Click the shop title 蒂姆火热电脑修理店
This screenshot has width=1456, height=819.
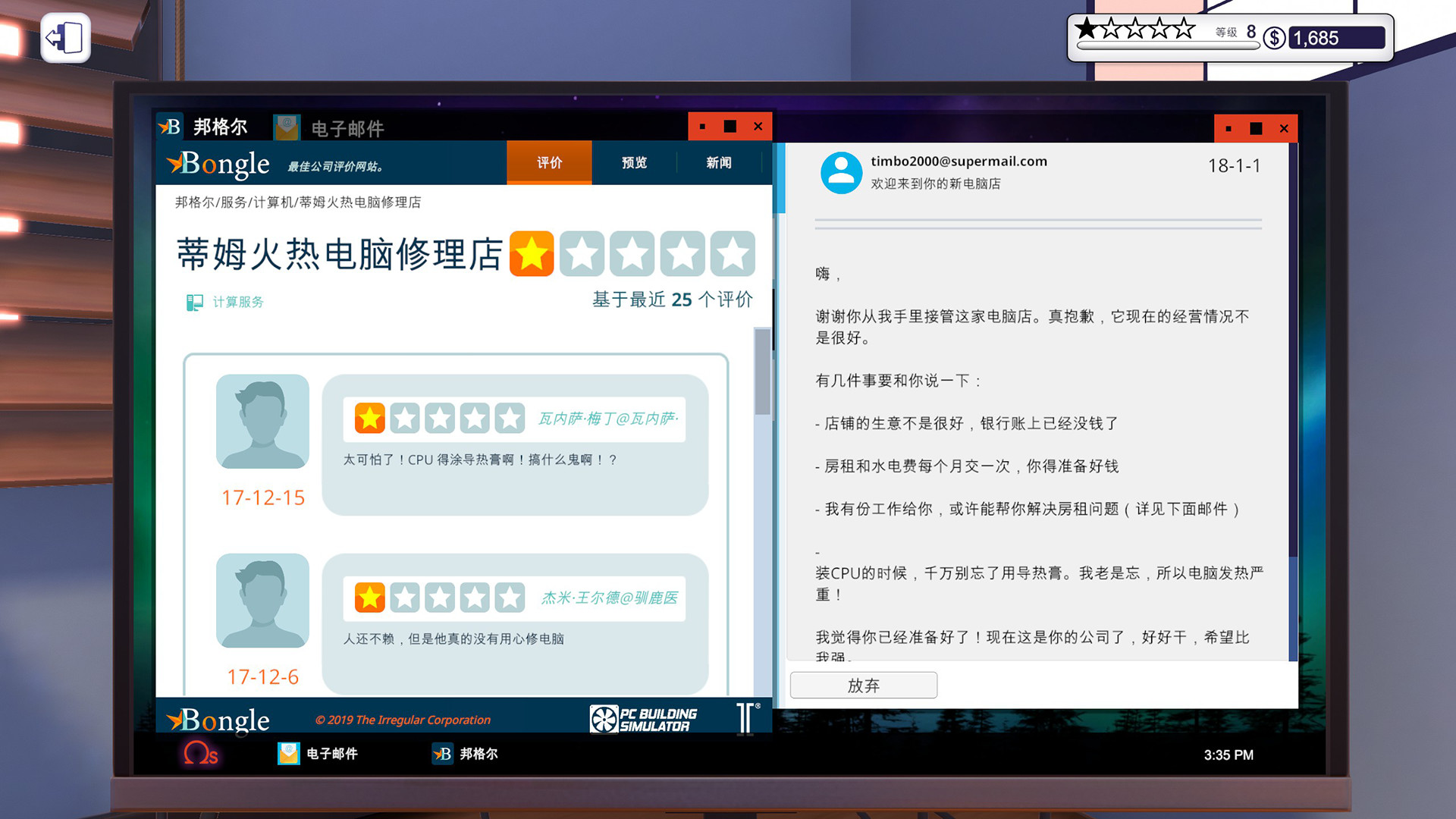tap(340, 254)
